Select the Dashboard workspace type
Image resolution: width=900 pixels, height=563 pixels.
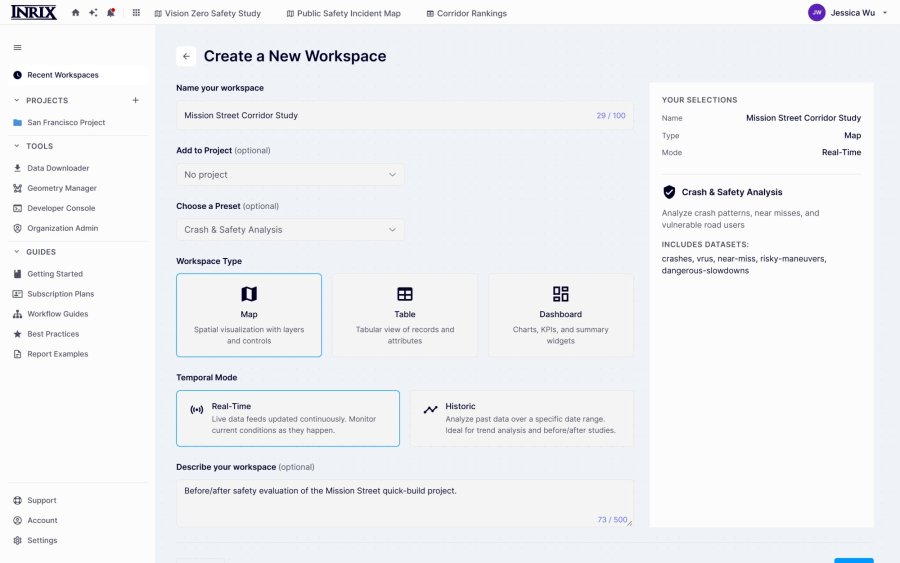click(x=561, y=315)
